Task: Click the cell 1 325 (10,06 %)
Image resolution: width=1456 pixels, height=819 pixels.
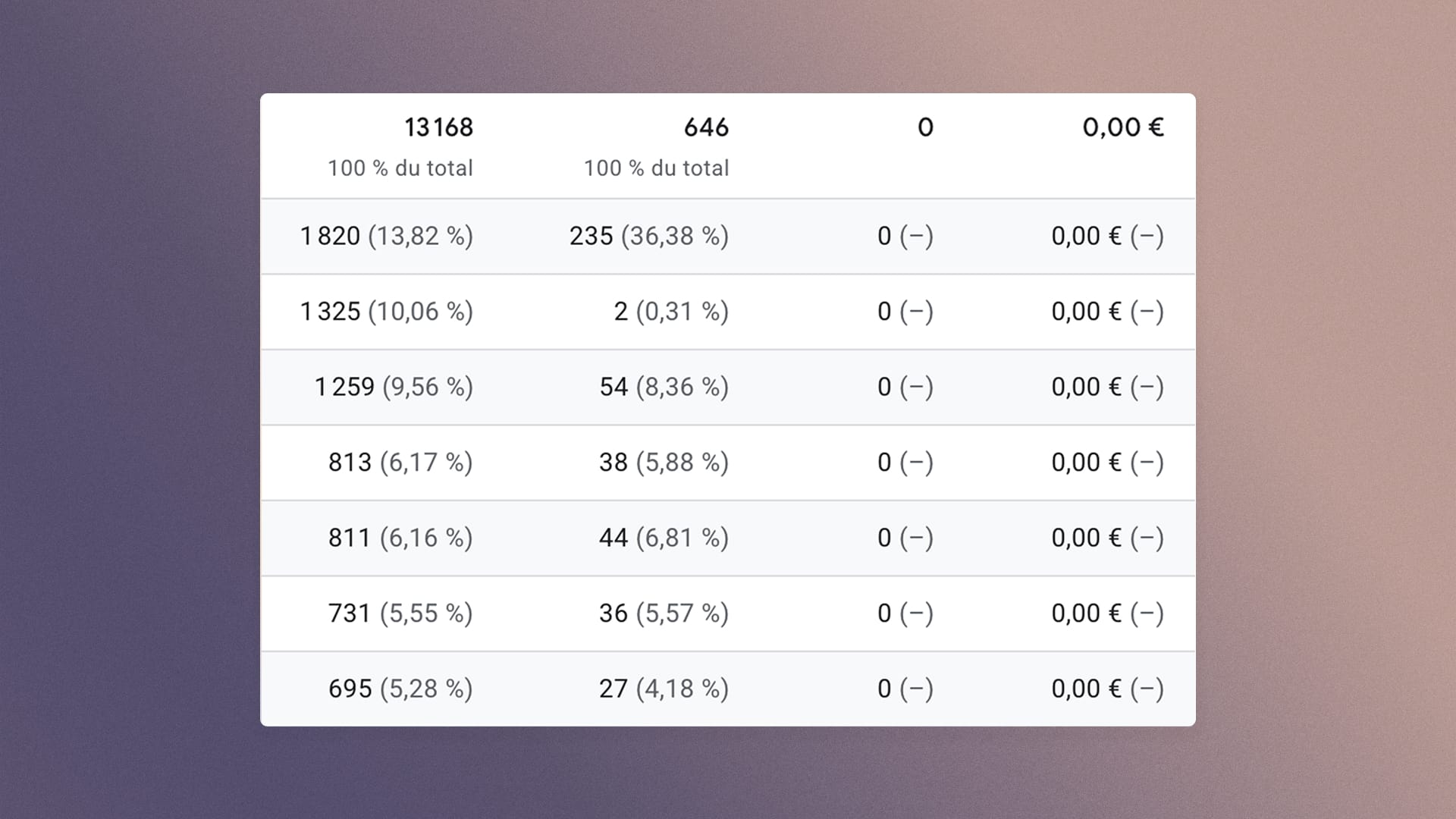Action: 387,311
